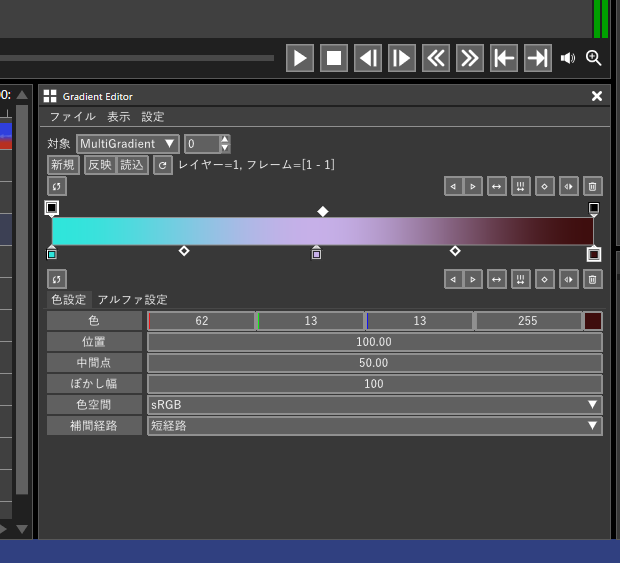Click the 反映 button
Image resolution: width=620 pixels, height=563 pixels.
tap(100, 165)
